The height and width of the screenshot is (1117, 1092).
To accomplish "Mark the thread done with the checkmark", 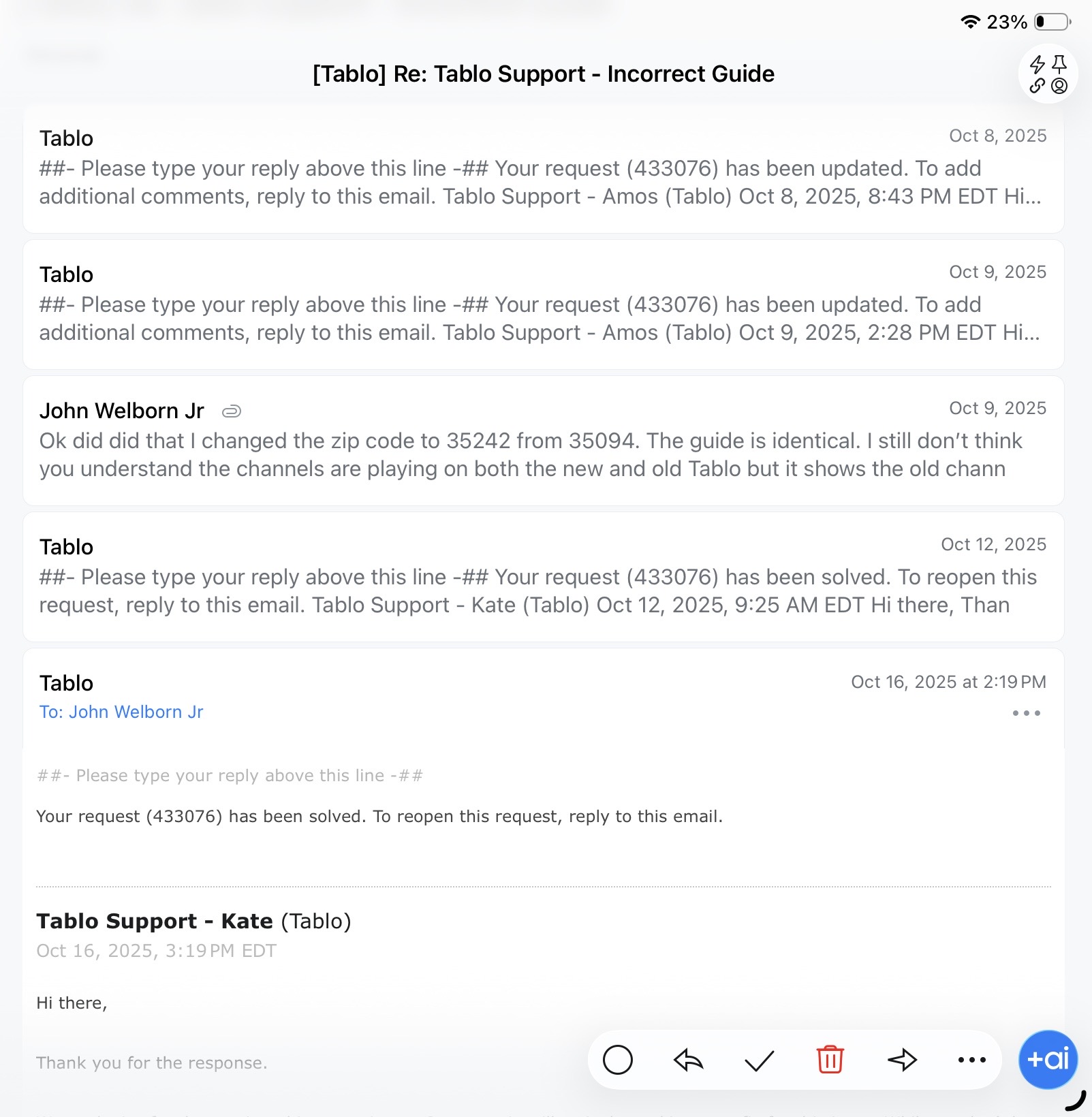I will click(x=759, y=1060).
